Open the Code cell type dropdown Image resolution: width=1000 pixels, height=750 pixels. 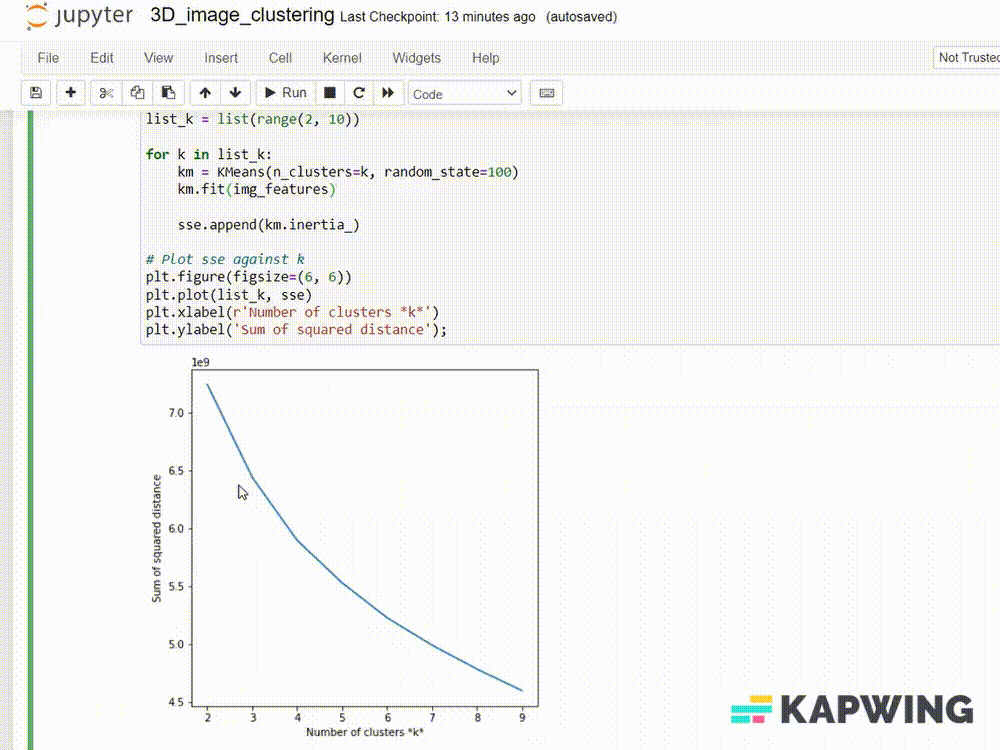pyautogui.click(x=465, y=93)
